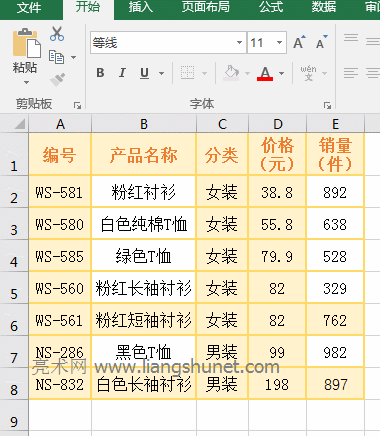Toggle Underline formatting
The image size is (380, 436).
click(x=144, y=73)
